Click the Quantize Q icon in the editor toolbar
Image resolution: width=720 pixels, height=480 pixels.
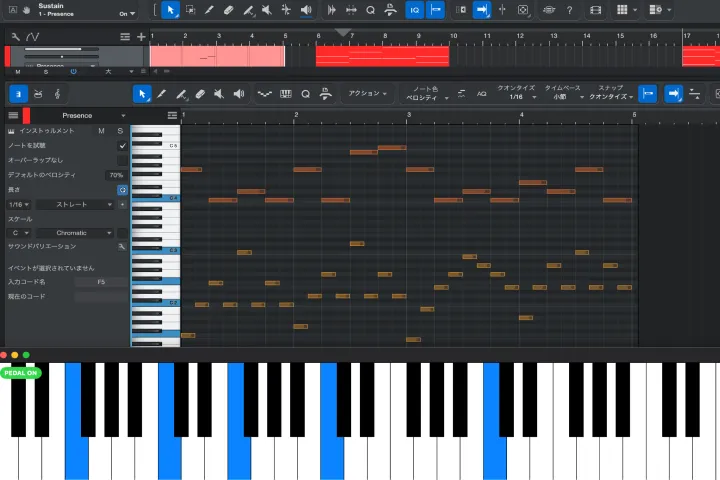pos(305,94)
